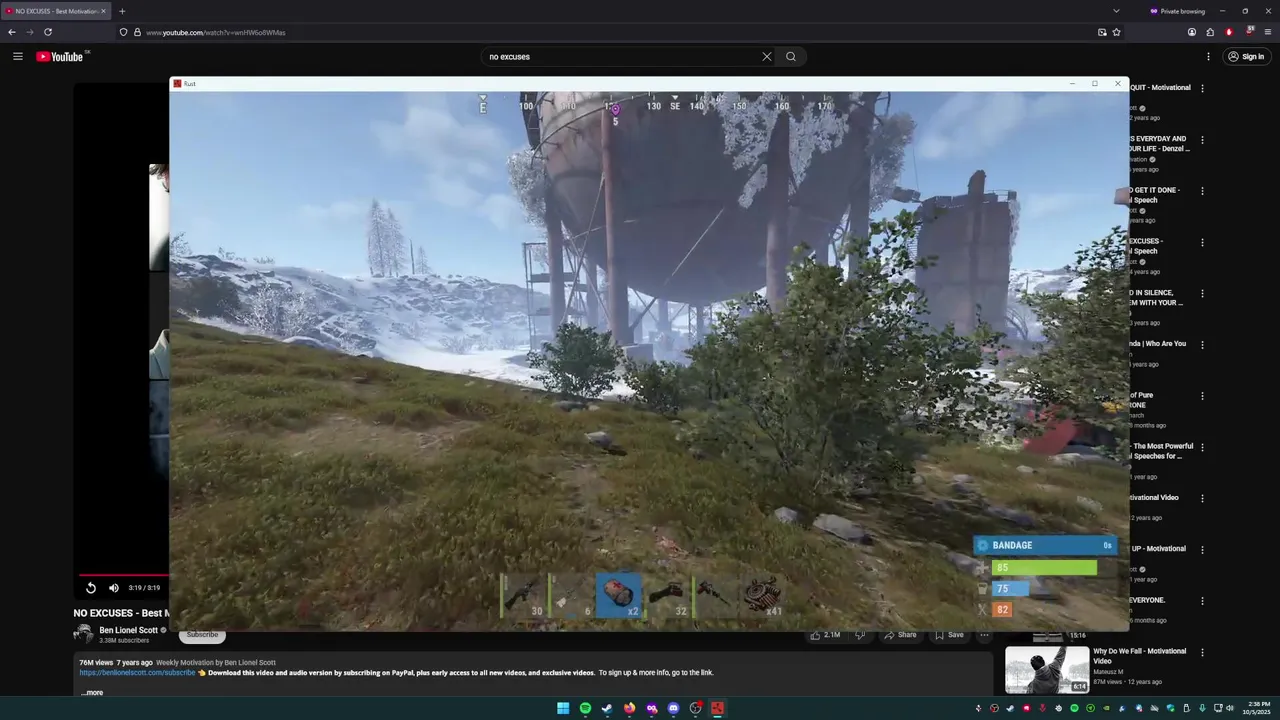Open Why Do We Fall video title
Image resolution: width=1280 pixels, height=720 pixels.
(x=1140, y=656)
